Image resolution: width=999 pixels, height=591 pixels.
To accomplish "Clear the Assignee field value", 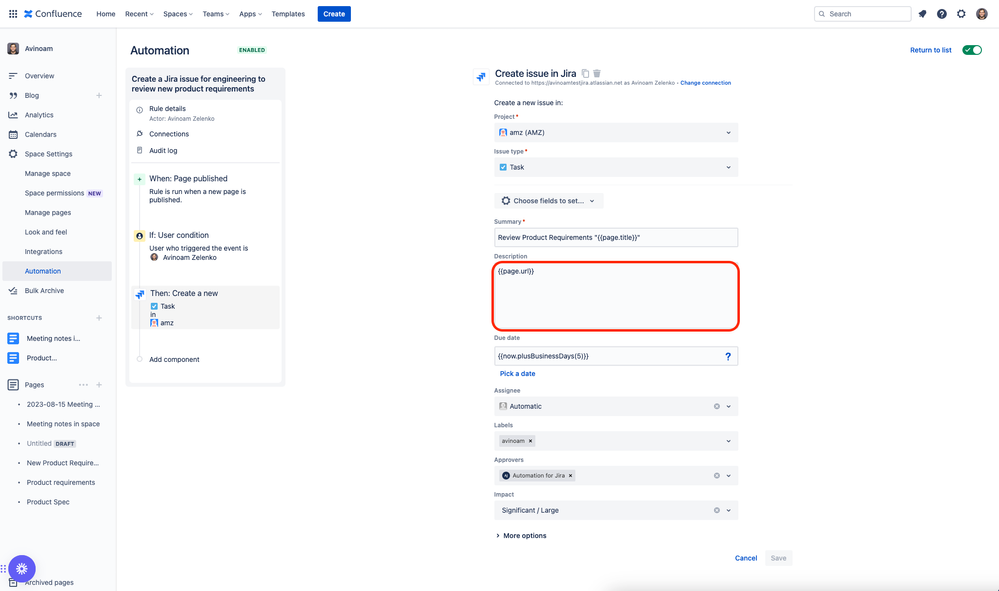I will tap(717, 406).
